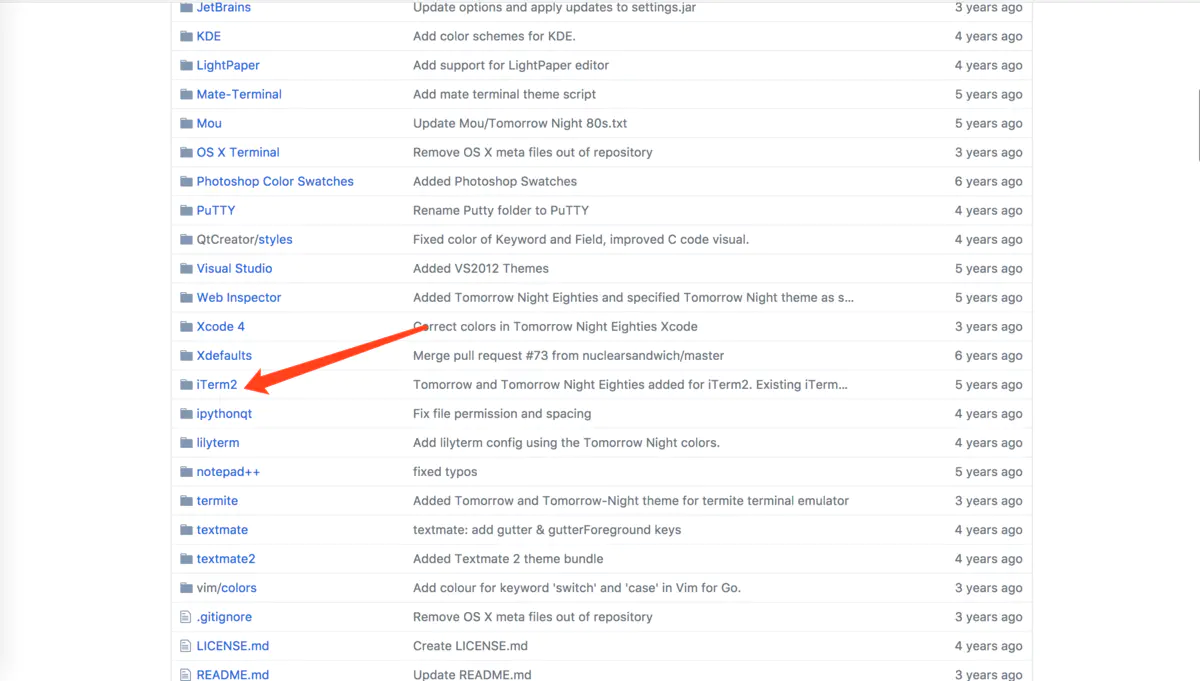Open the KDE folder

(x=209, y=36)
